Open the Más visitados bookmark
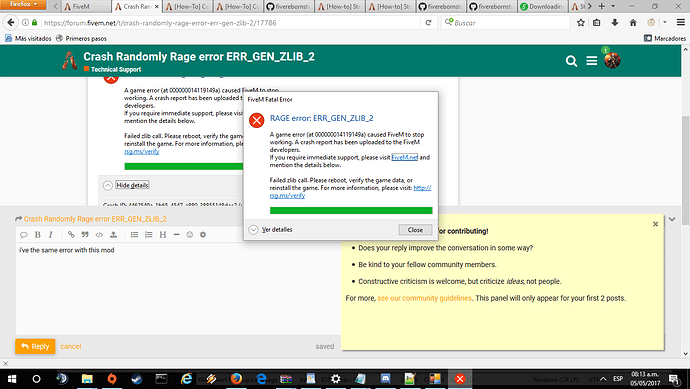This screenshot has height=389, width=690. (x=28, y=38)
